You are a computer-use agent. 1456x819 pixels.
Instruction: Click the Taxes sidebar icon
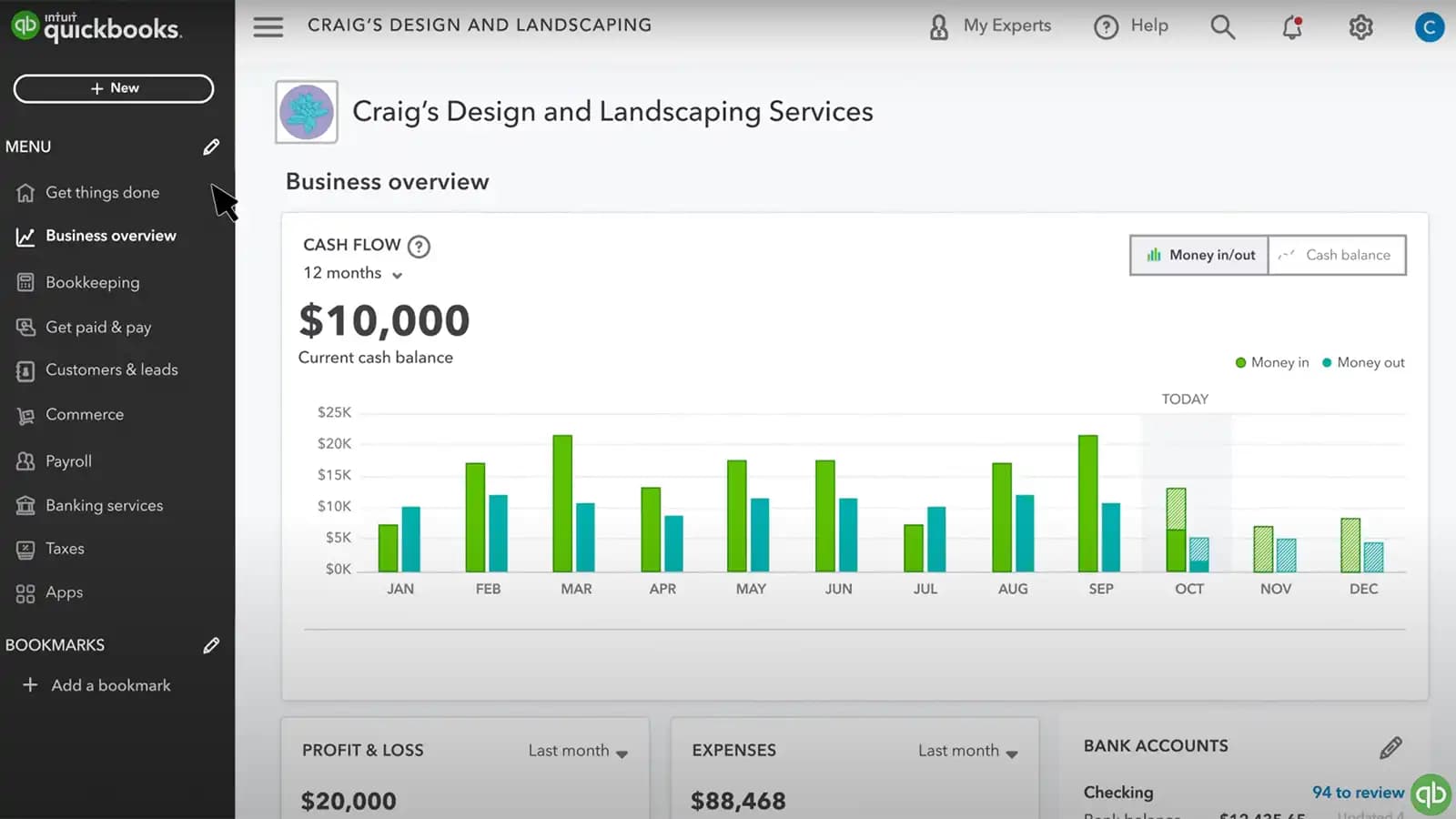point(25,549)
